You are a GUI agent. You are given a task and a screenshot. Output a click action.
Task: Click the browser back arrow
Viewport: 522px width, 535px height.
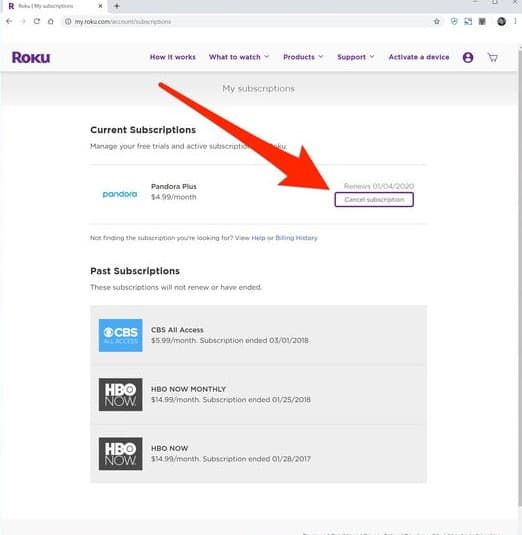point(9,21)
